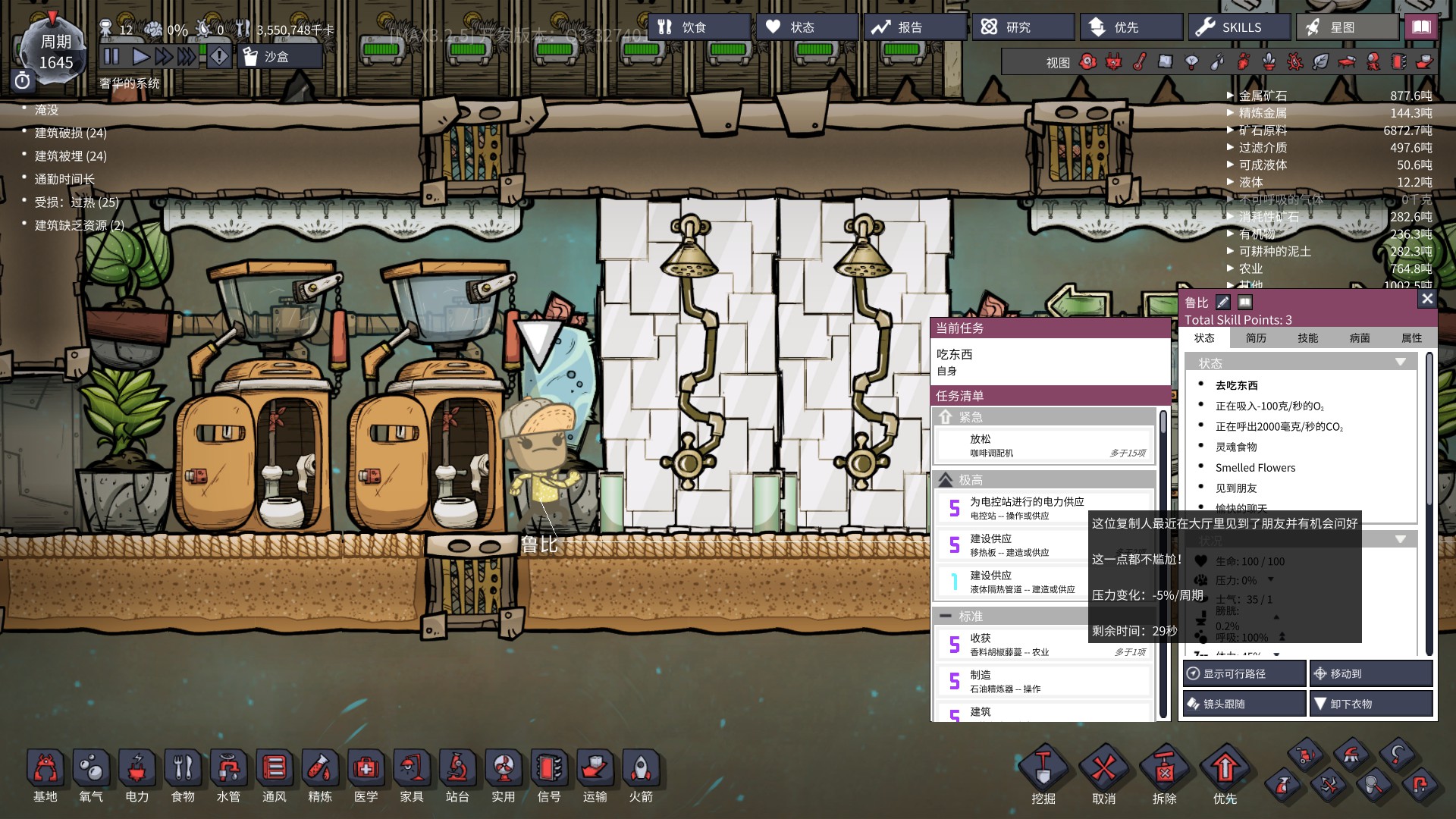Toggle 沙盒 sandbox mode

(x=280, y=57)
